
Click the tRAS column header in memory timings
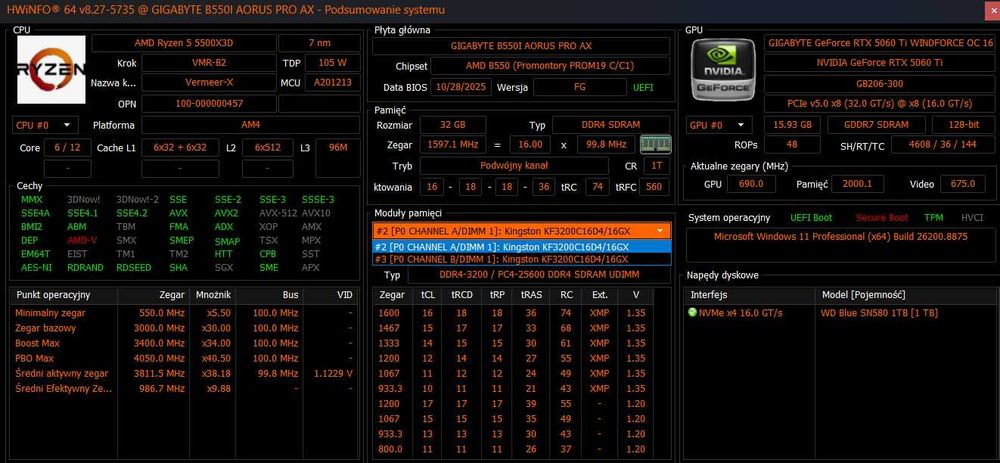[531, 295]
